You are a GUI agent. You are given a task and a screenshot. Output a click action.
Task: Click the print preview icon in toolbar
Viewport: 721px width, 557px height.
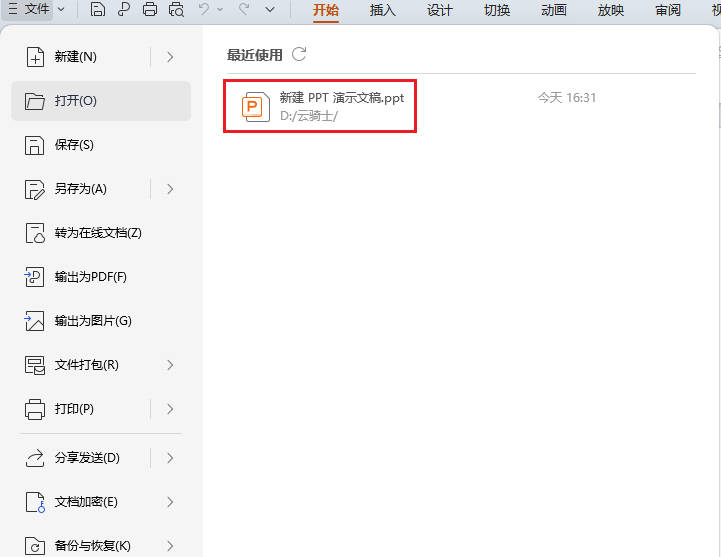tap(177, 10)
